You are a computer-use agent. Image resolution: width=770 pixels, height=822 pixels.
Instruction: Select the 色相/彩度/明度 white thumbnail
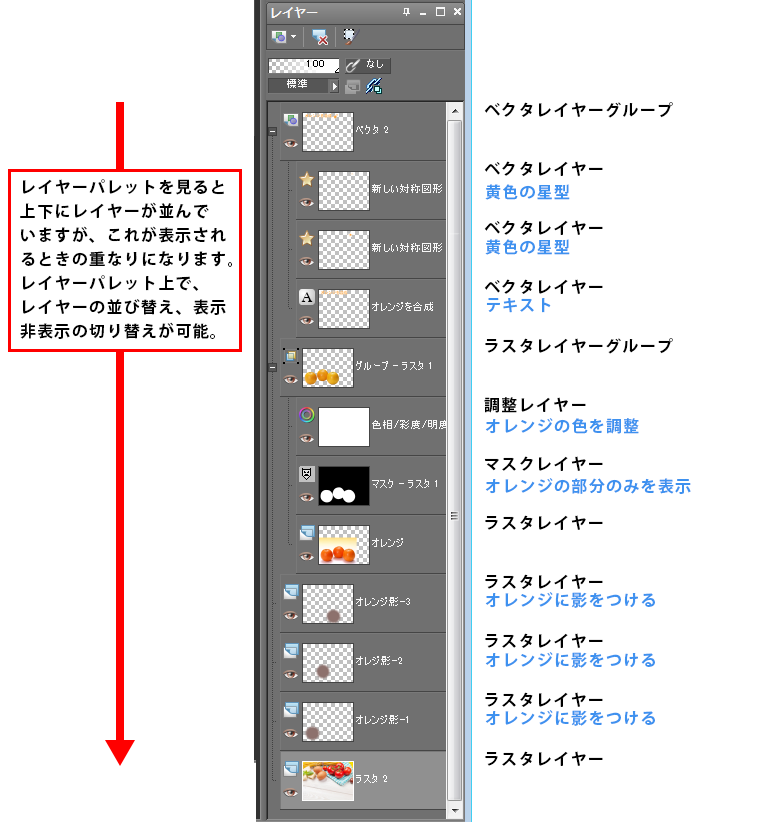[x=344, y=427]
